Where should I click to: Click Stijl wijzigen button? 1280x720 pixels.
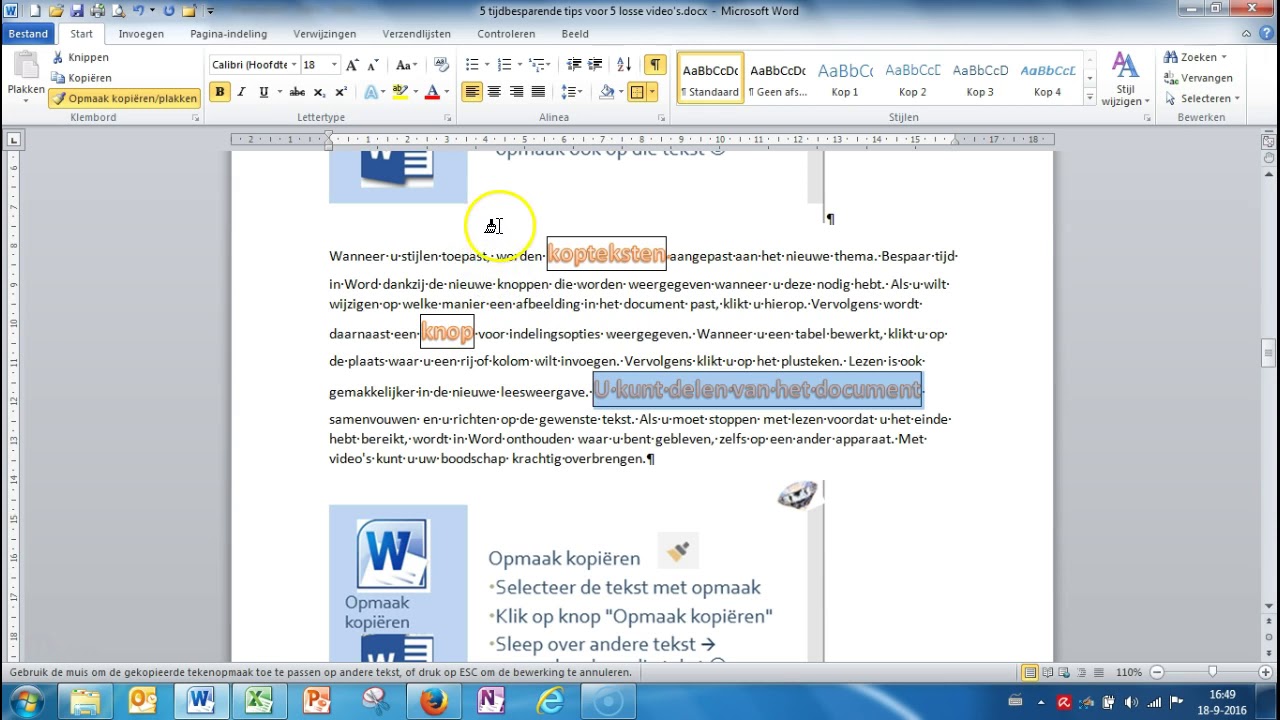tap(1126, 79)
